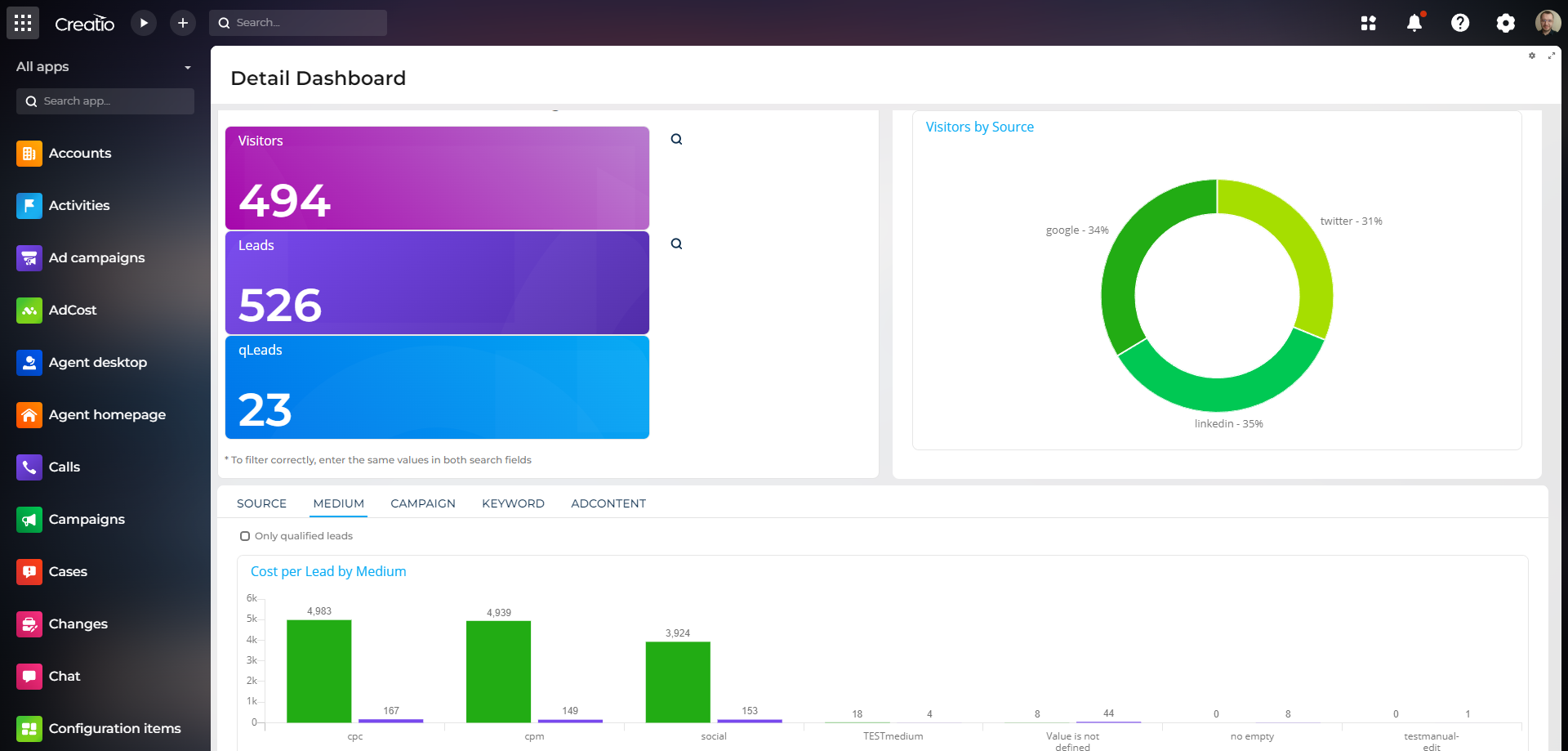Click the run process play button
Viewport: 1568px width, 751px height.
pos(144,22)
